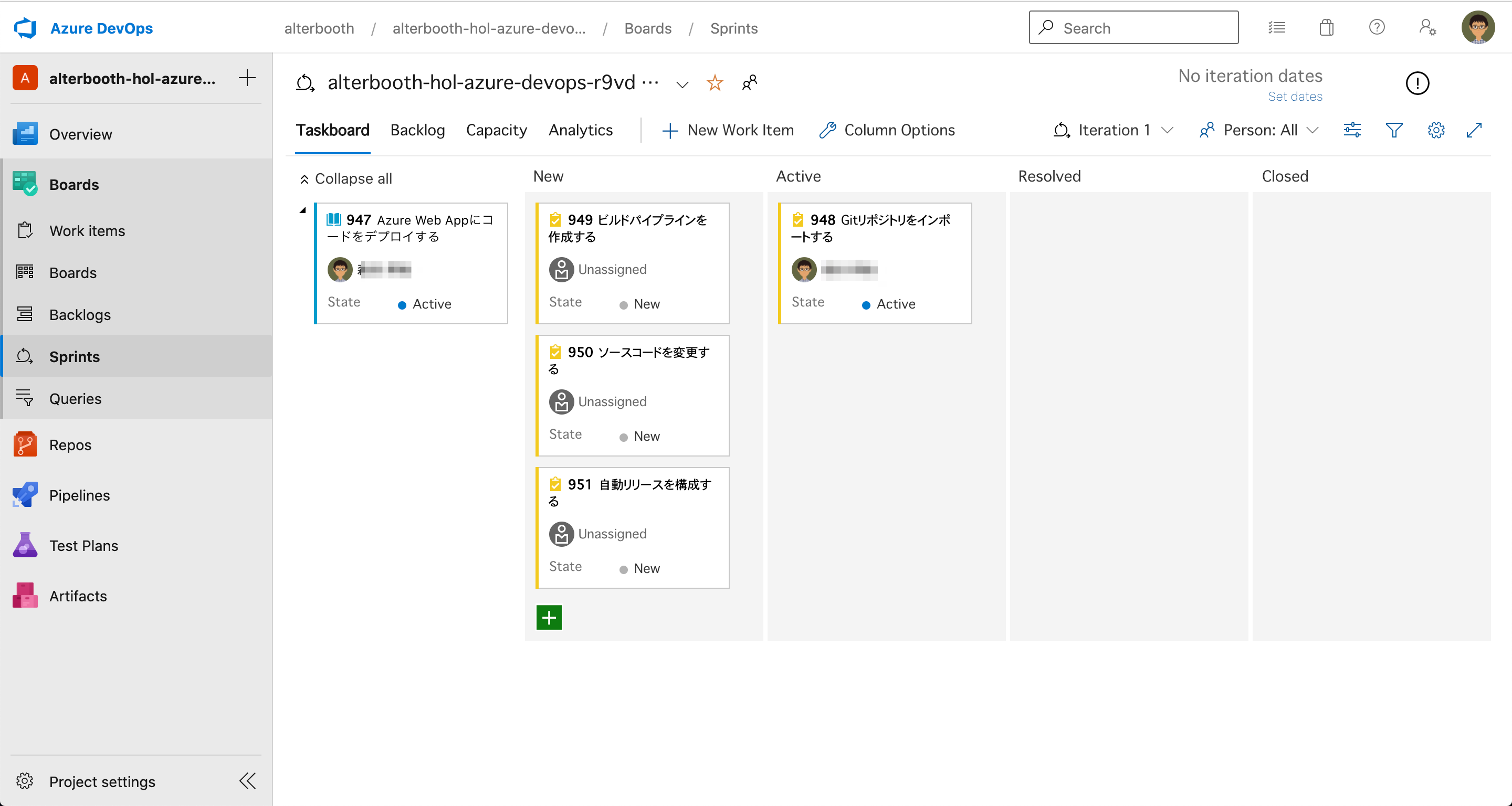Click green add task plus button
The image size is (1512, 806).
coord(549,617)
